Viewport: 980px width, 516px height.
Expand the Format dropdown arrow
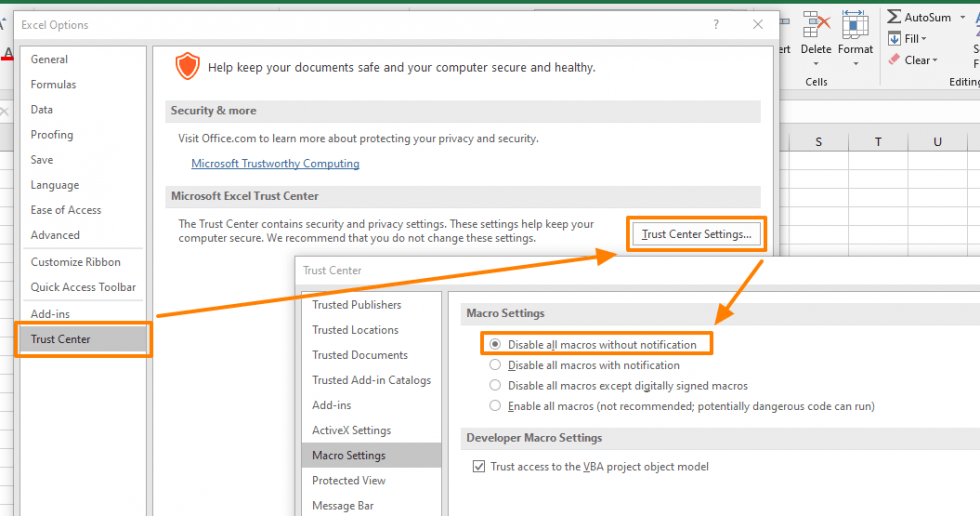pyautogui.click(x=855, y=64)
